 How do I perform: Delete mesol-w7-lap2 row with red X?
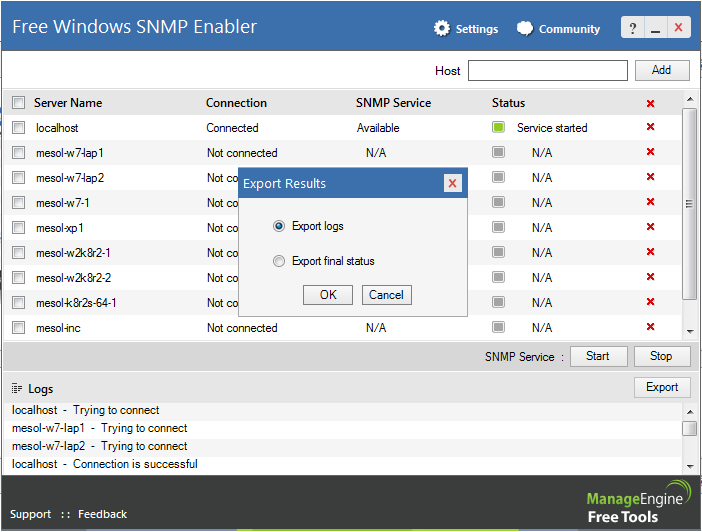pyautogui.click(x=651, y=177)
